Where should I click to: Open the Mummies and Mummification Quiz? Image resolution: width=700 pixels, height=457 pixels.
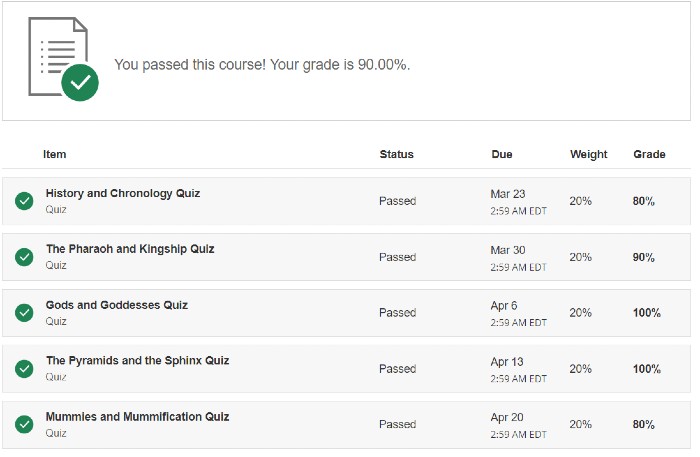pyautogui.click(x=138, y=416)
